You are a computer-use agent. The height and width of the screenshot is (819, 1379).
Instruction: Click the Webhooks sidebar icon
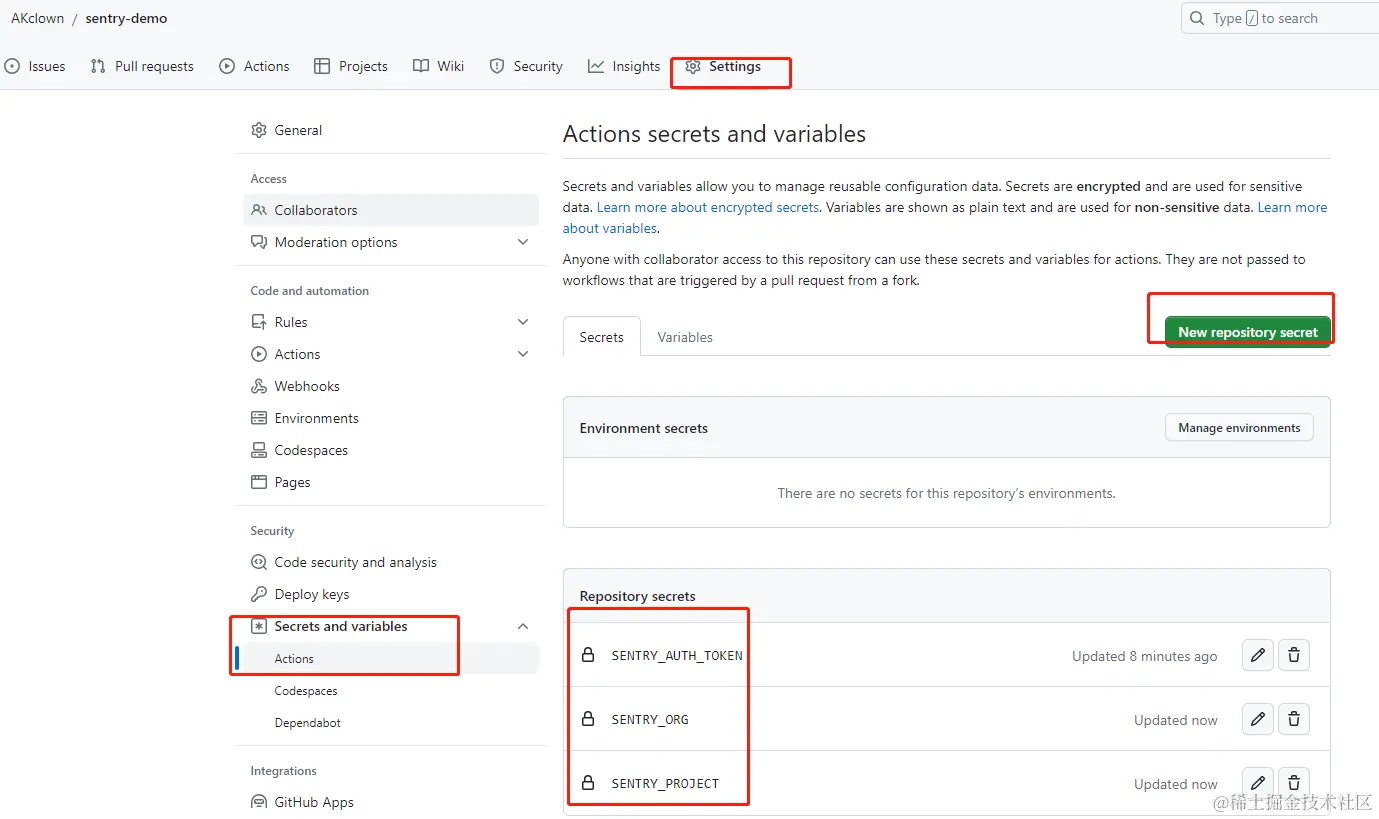[x=259, y=386]
